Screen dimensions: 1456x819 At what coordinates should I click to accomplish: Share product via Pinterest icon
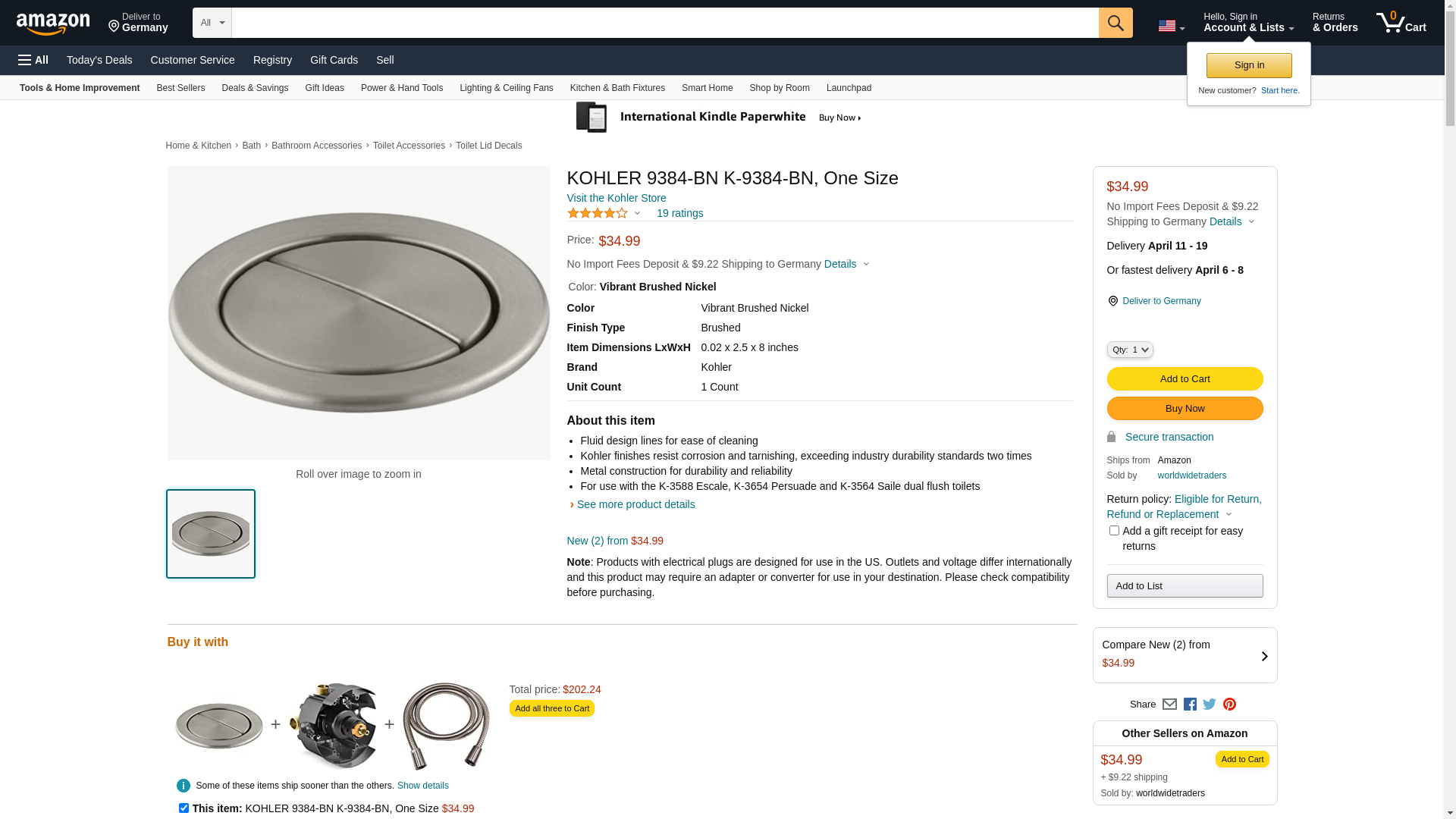1229,704
